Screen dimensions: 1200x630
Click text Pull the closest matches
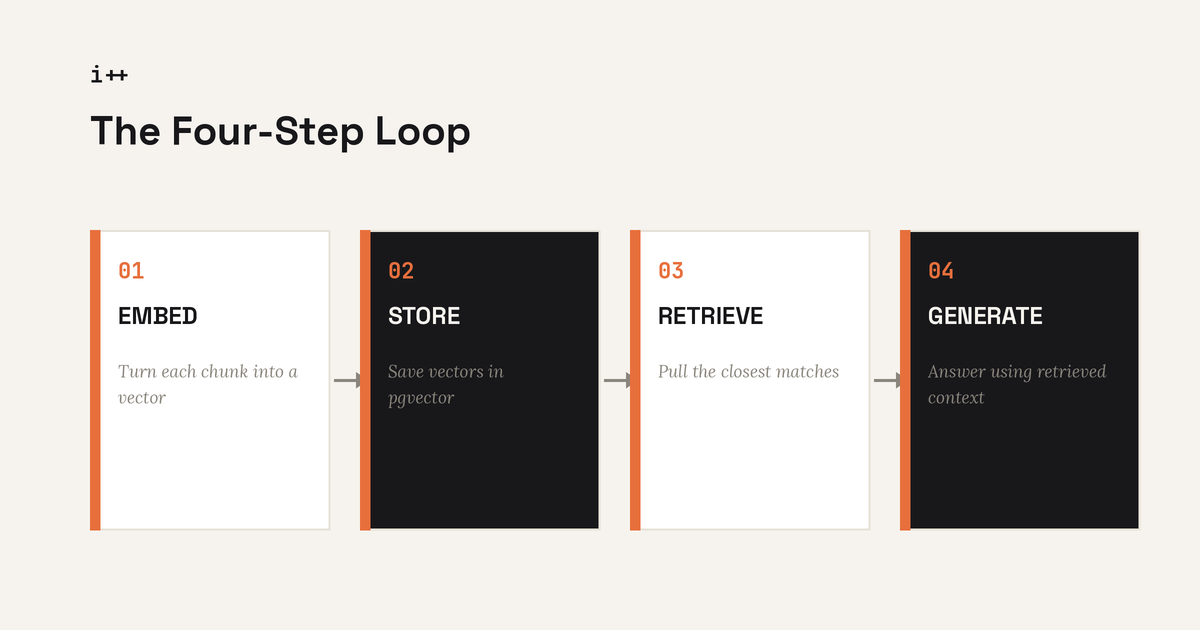(748, 372)
